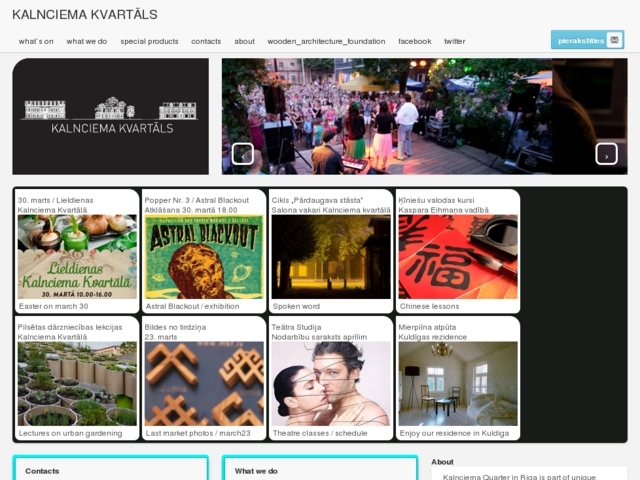Click the previous slide arrow on the slideshow
Image resolution: width=640 pixels, height=480 pixels.
[242, 154]
